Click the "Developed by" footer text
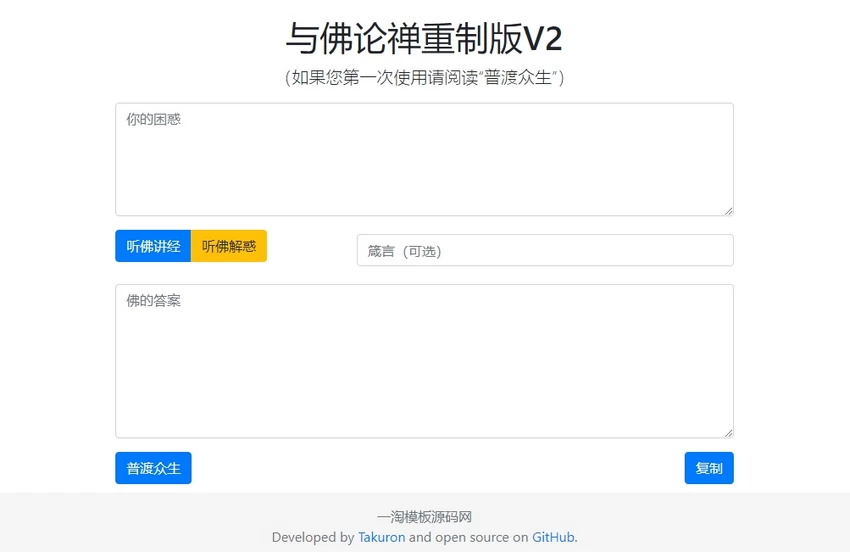This screenshot has height=552, width=850. (x=313, y=537)
